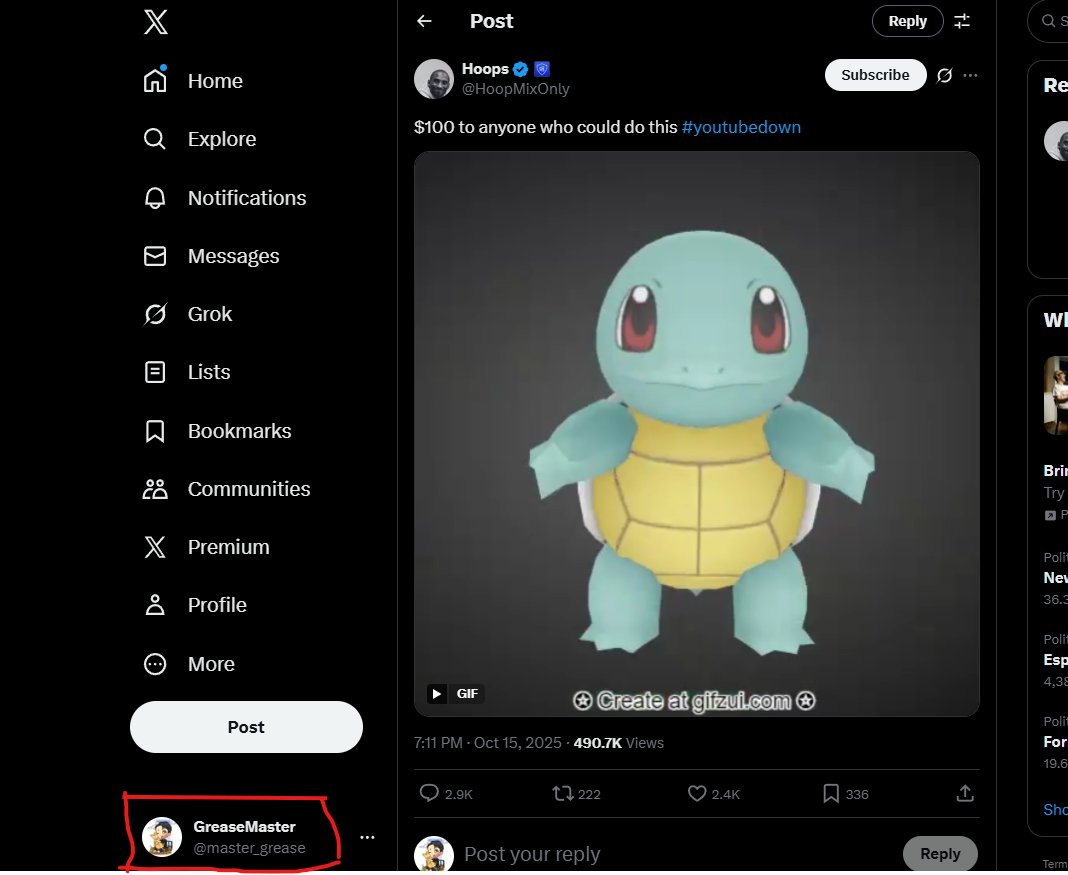
Task: Click the X logo in sidebar
Action: pyautogui.click(x=155, y=22)
